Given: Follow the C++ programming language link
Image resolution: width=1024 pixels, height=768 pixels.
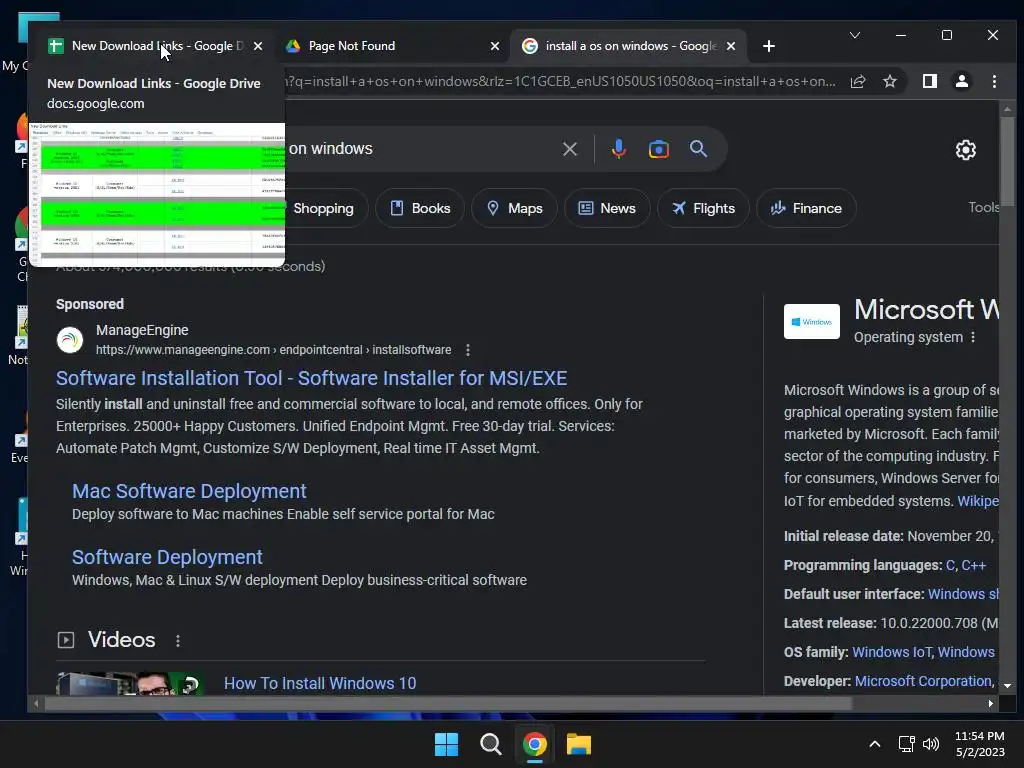Looking at the screenshot, I should click(x=973, y=566).
